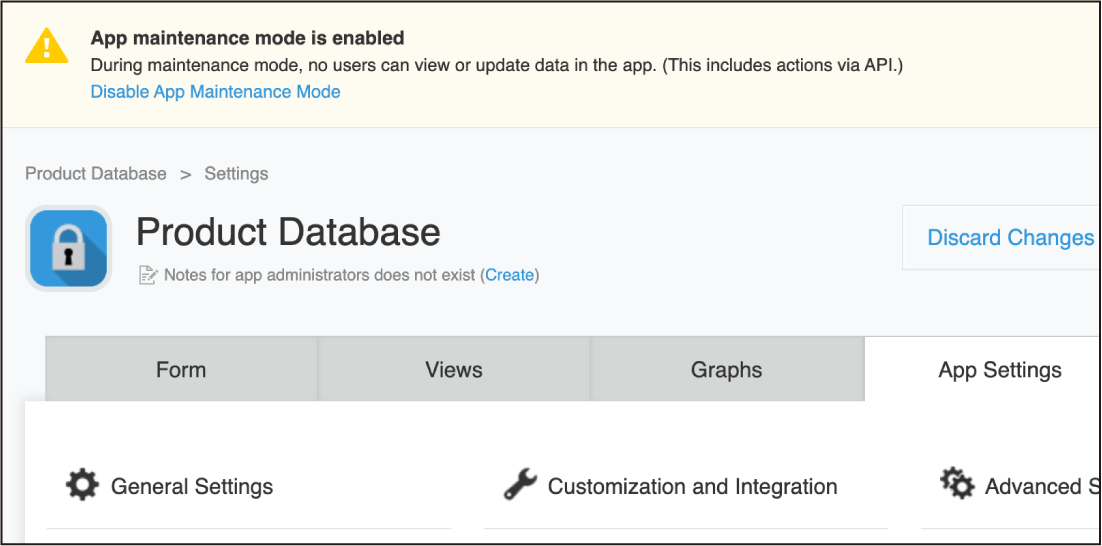This screenshot has width=1102, height=546.
Task: Click the large Product Database title
Action: click(x=288, y=232)
